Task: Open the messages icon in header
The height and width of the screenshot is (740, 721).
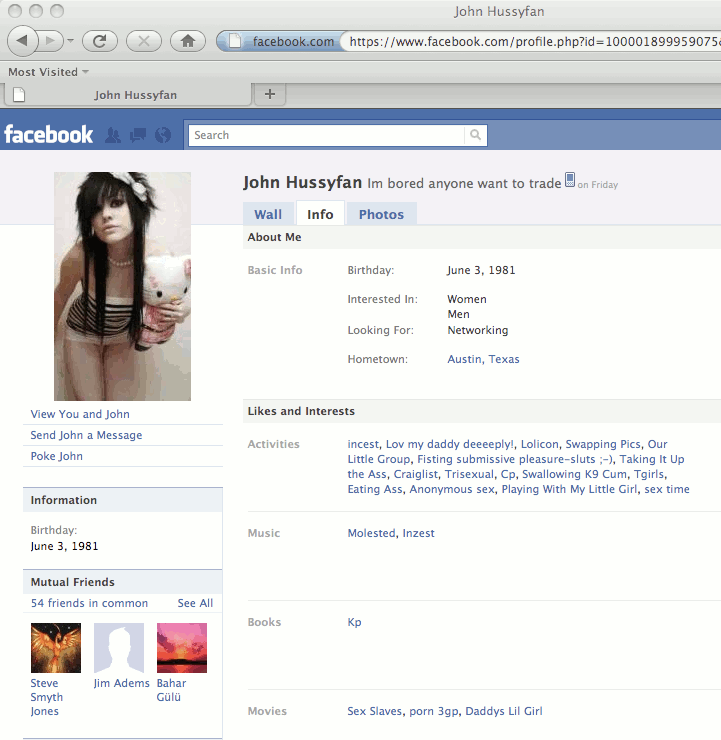Action: pyautogui.click(x=138, y=135)
